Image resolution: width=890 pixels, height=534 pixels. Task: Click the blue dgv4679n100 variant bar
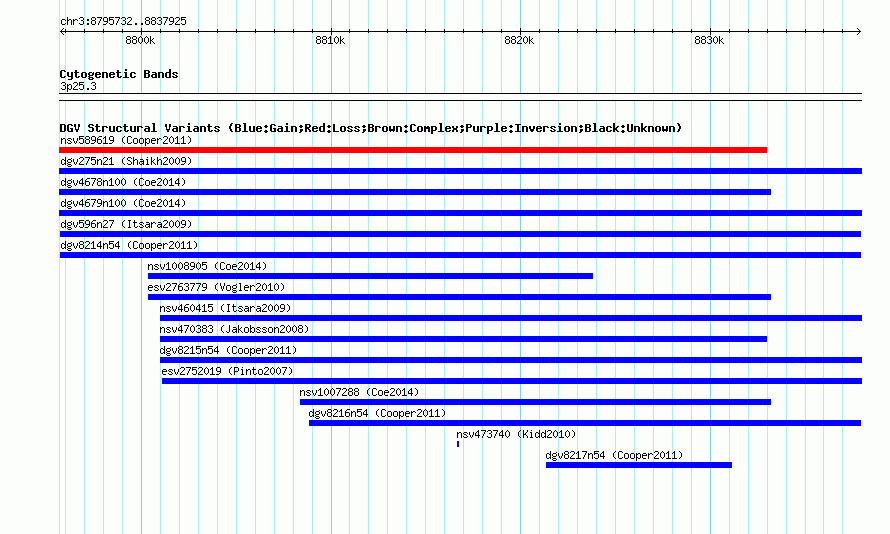point(461,213)
